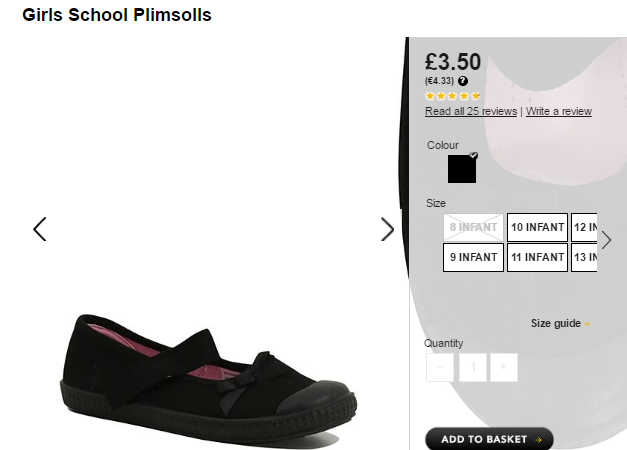Click the five-star rating
Viewport: 627px width, 450px height.
tap(453, 96)
